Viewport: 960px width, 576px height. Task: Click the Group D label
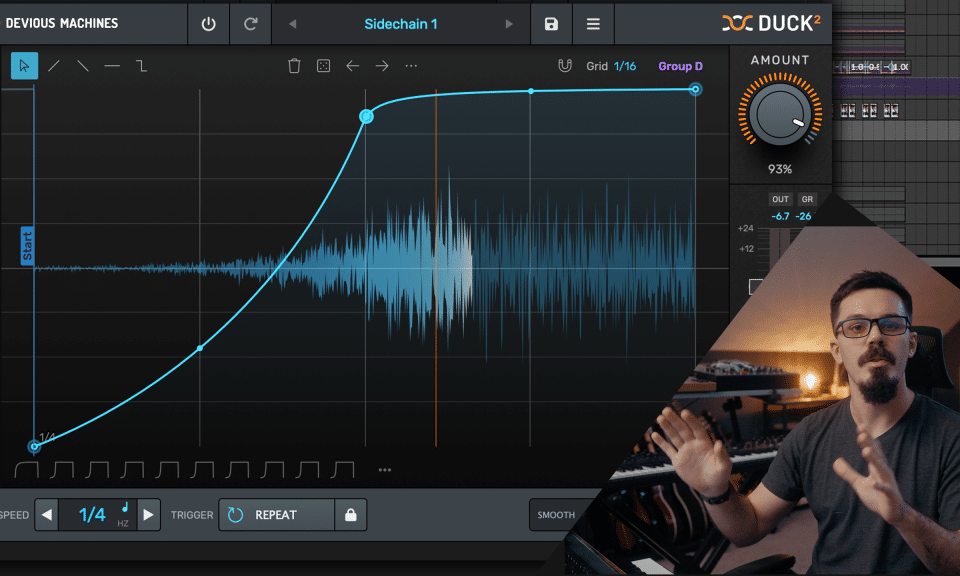click(x=680, y=66)
